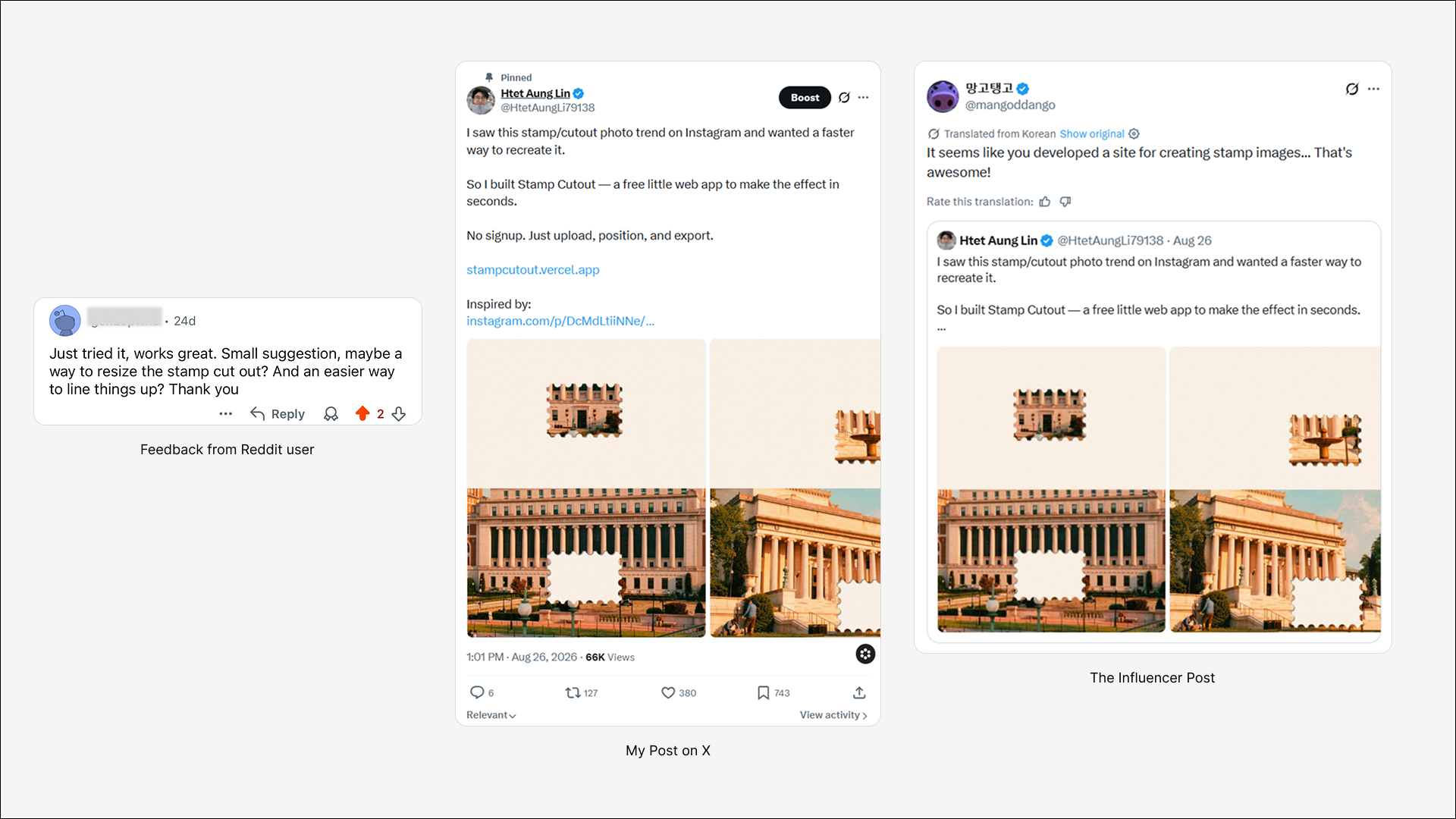The image size is (1456, 819).
Task: Click the quoted post's small avatar
Action: [x=946, y=240]
